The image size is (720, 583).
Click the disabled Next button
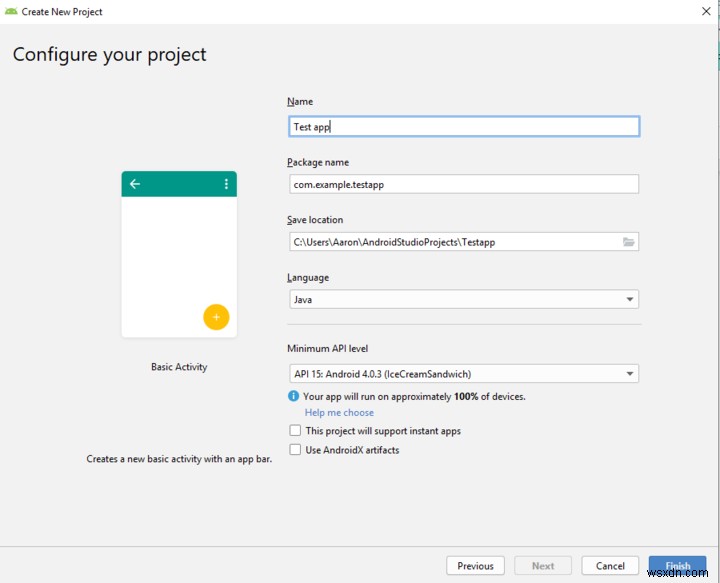[543, 566]
